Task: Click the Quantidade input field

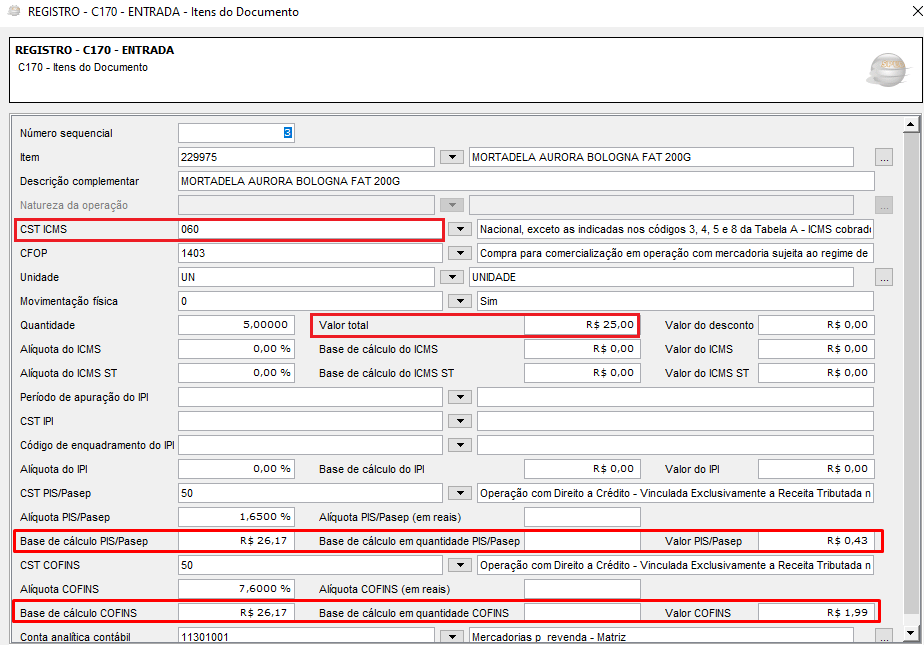Action: click(x=236, y=325)
